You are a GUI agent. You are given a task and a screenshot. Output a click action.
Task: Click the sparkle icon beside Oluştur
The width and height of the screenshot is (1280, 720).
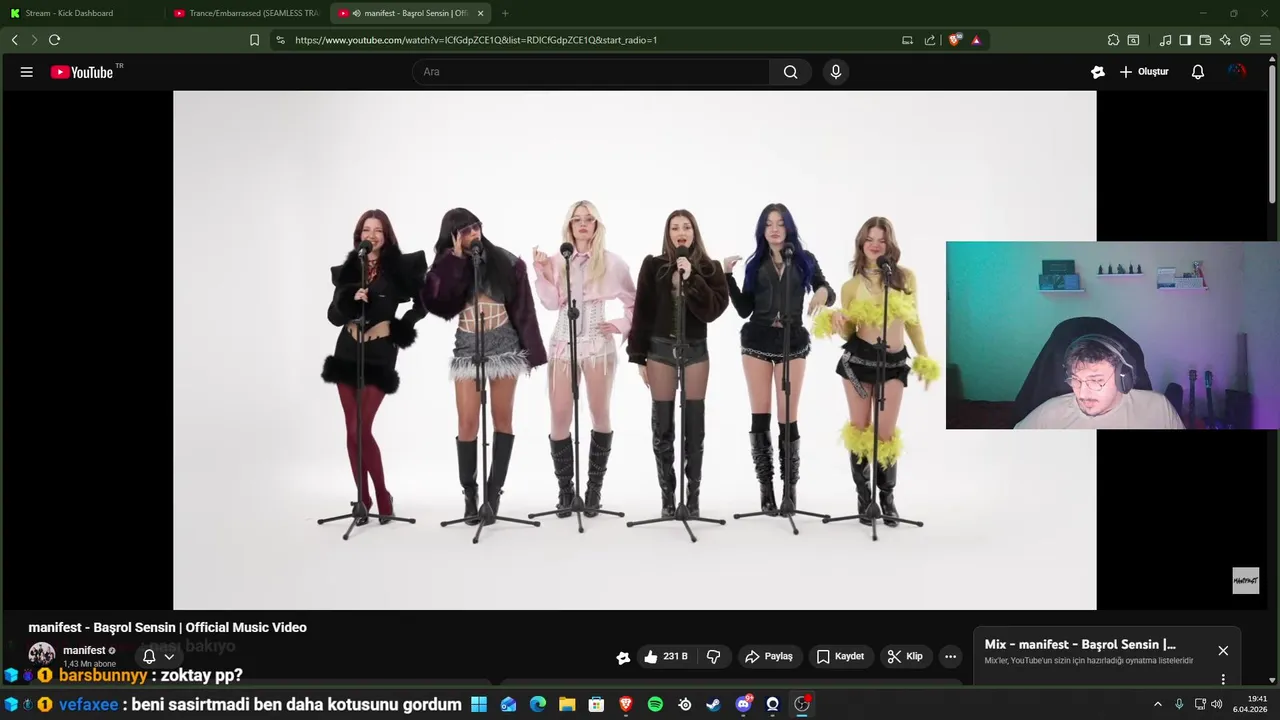pos(1098,72)
